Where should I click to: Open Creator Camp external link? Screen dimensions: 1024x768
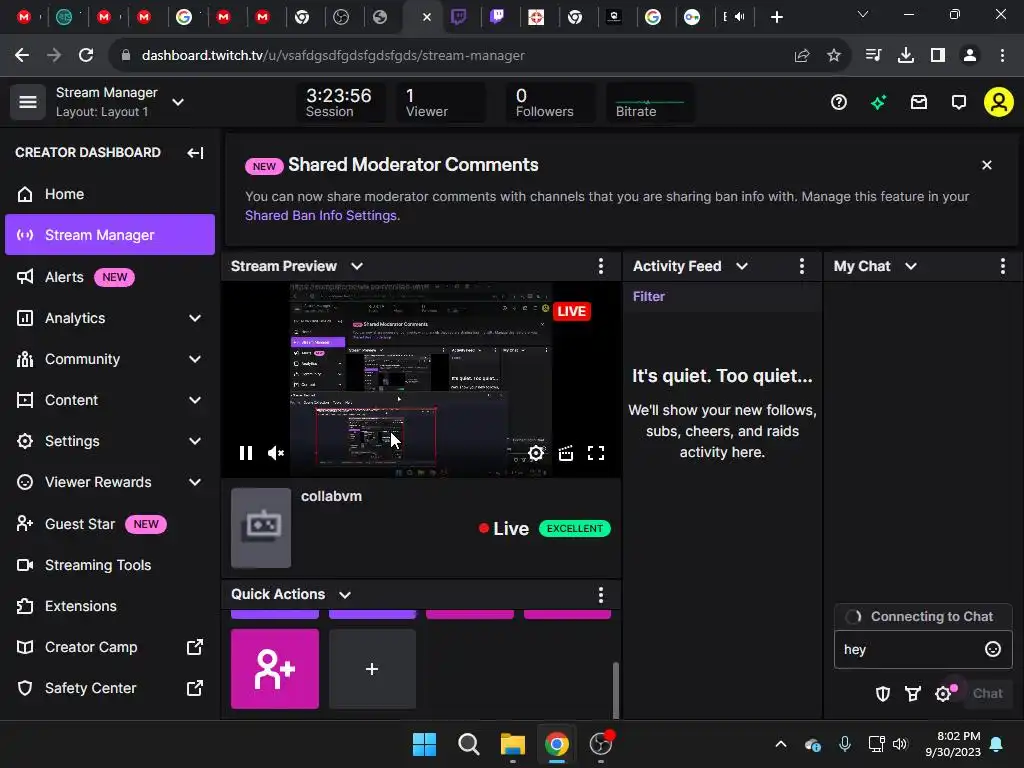(x=110, y=647)
